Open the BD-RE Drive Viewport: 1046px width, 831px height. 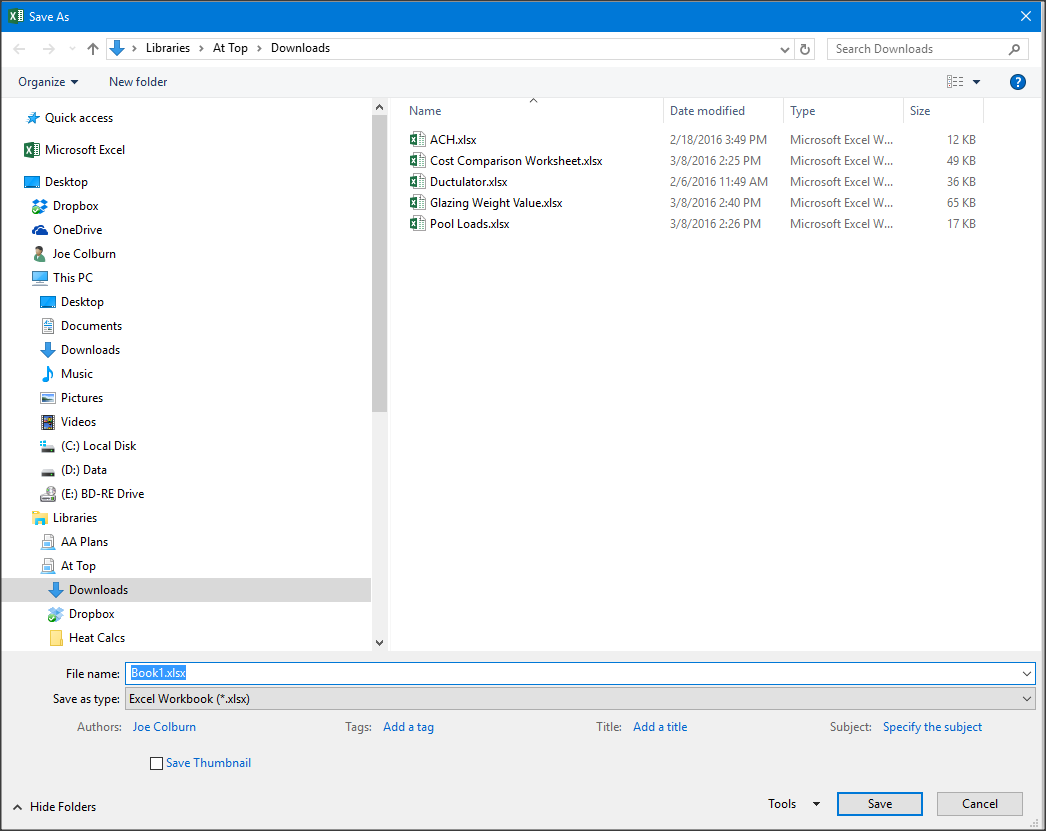coord(101,493)
